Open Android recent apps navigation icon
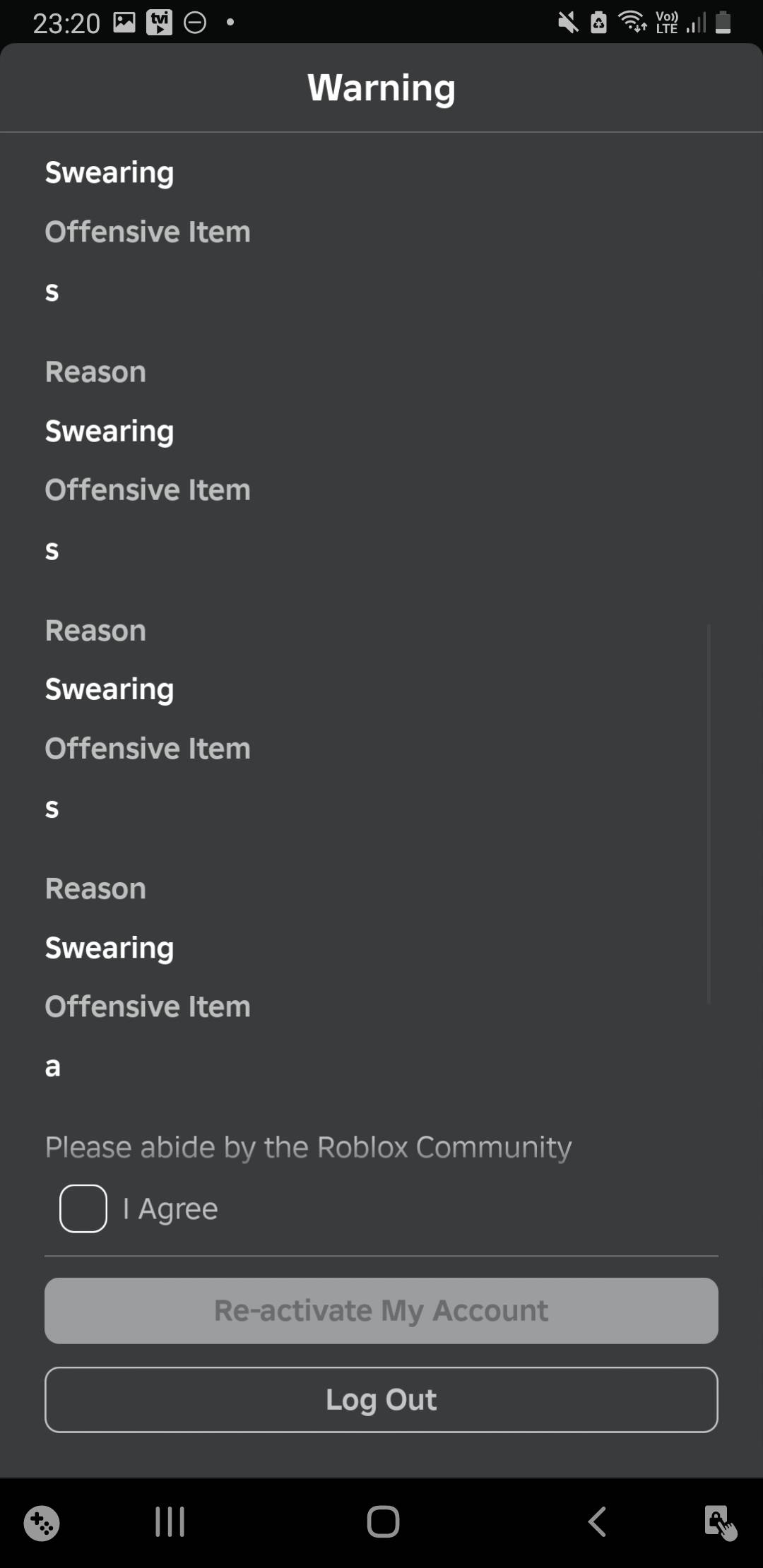The width and height of the screenshot is (763, 1568). (170, 1521)
